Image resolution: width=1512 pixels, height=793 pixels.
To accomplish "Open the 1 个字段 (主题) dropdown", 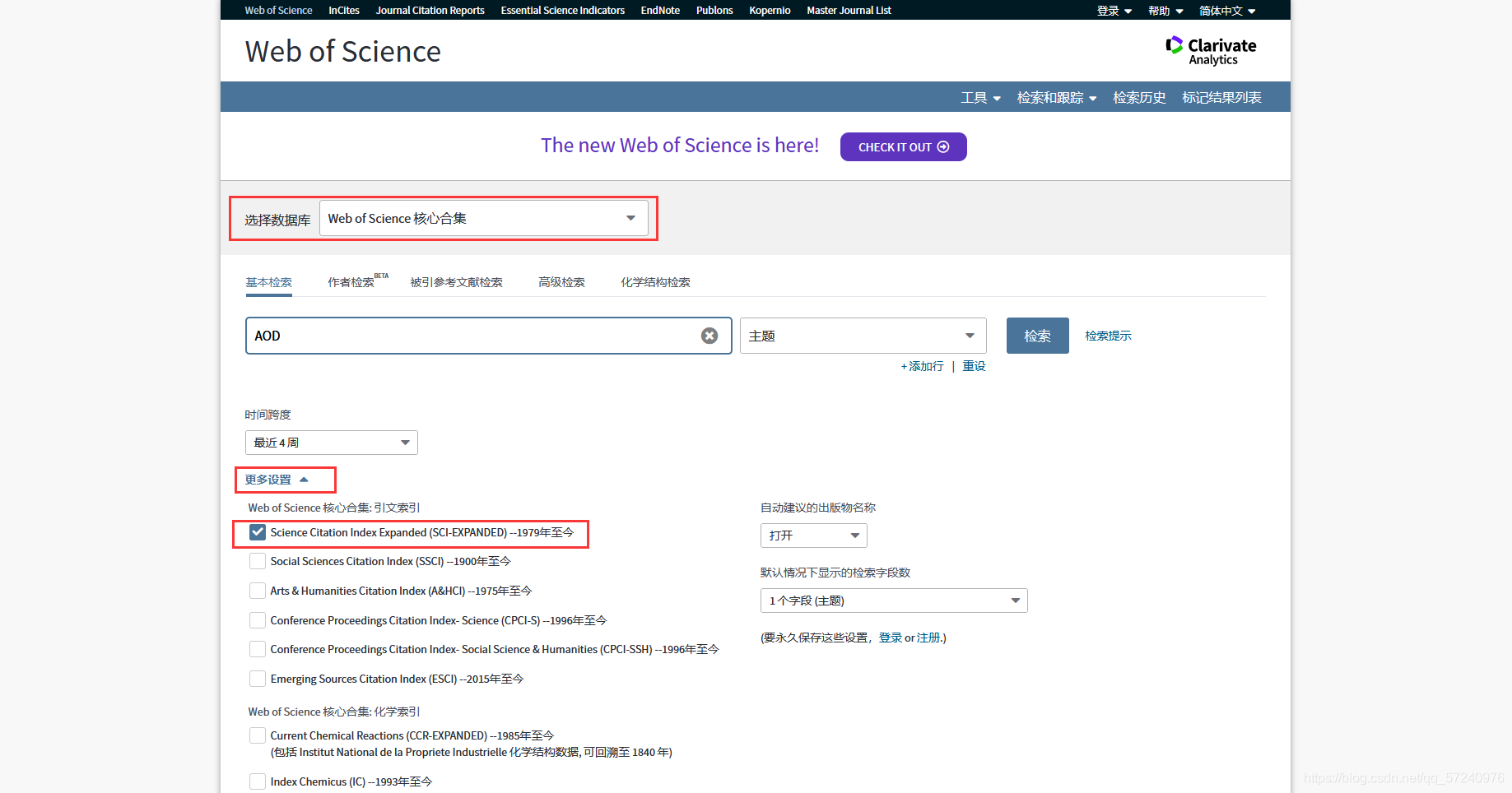I will (894, 601).
